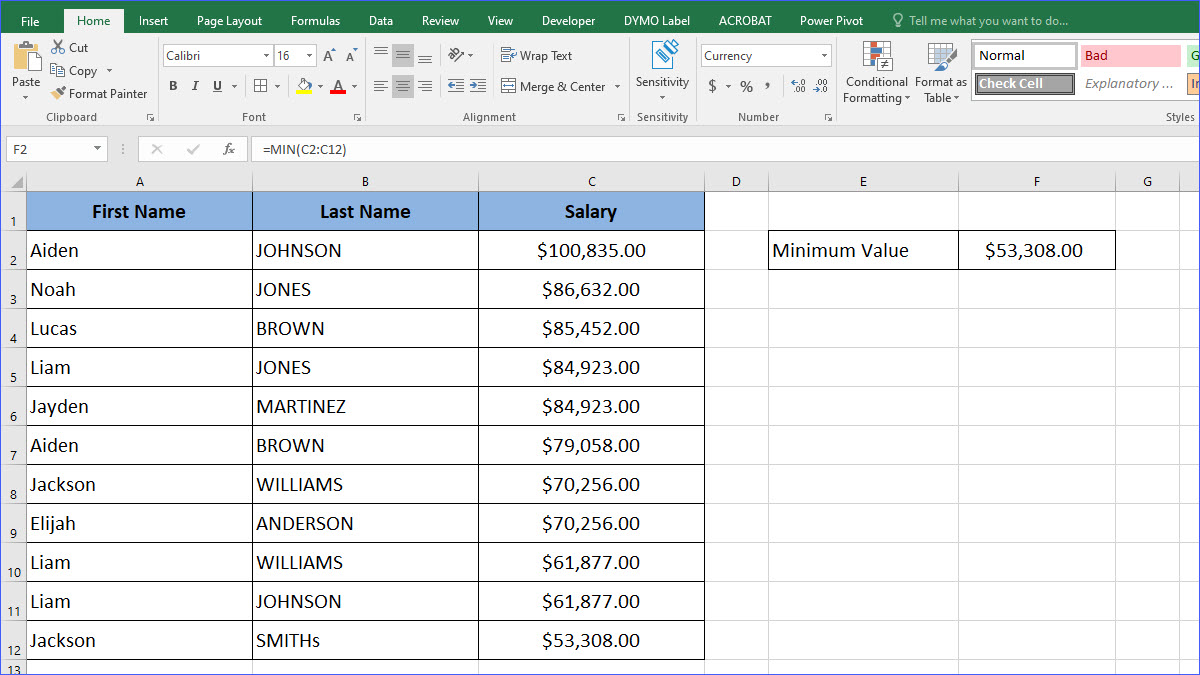The width and height of the screenshot is (1200, 675).
Task: Select column C header
Action: click(x=591, y=181)
